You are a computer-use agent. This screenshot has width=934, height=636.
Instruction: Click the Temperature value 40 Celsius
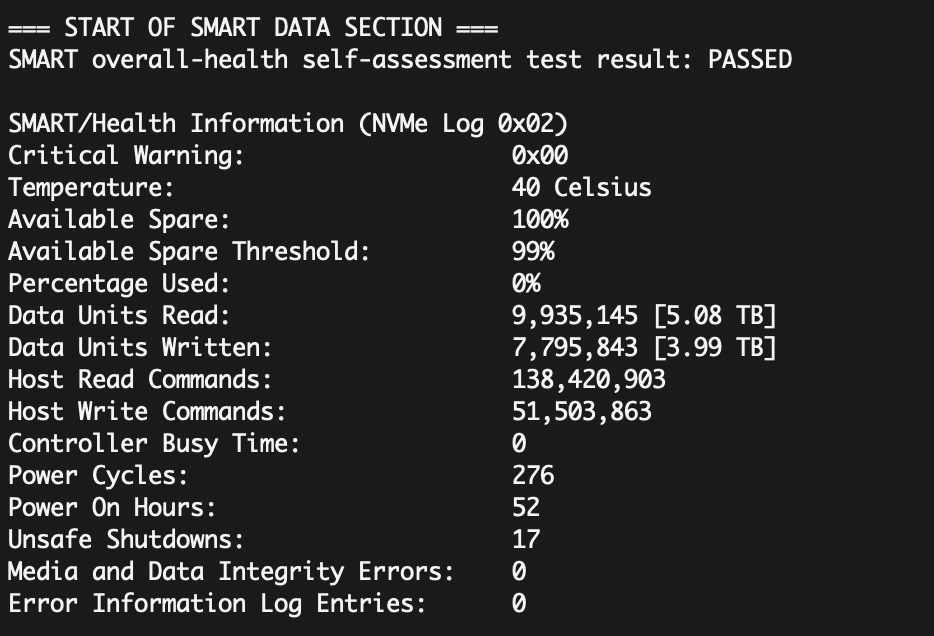click(x=581, y=187)
